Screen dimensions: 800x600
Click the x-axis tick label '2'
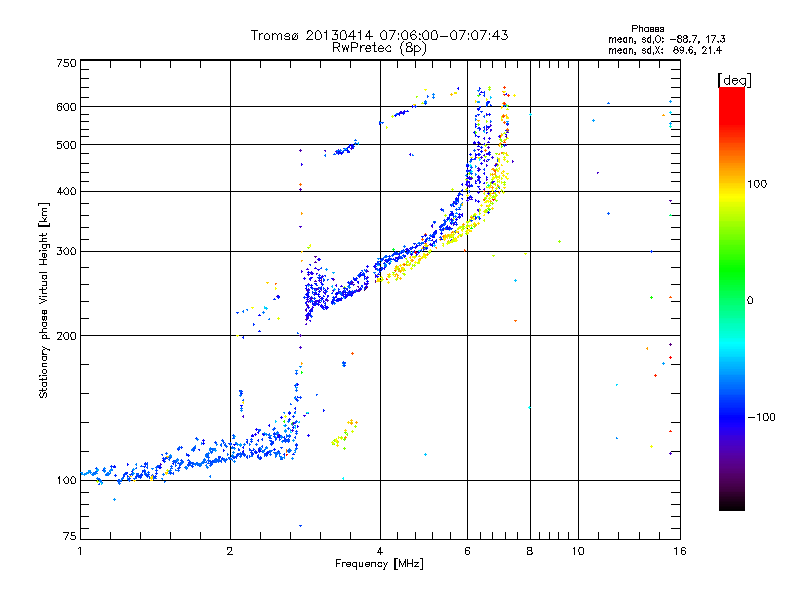pos(230,551)
